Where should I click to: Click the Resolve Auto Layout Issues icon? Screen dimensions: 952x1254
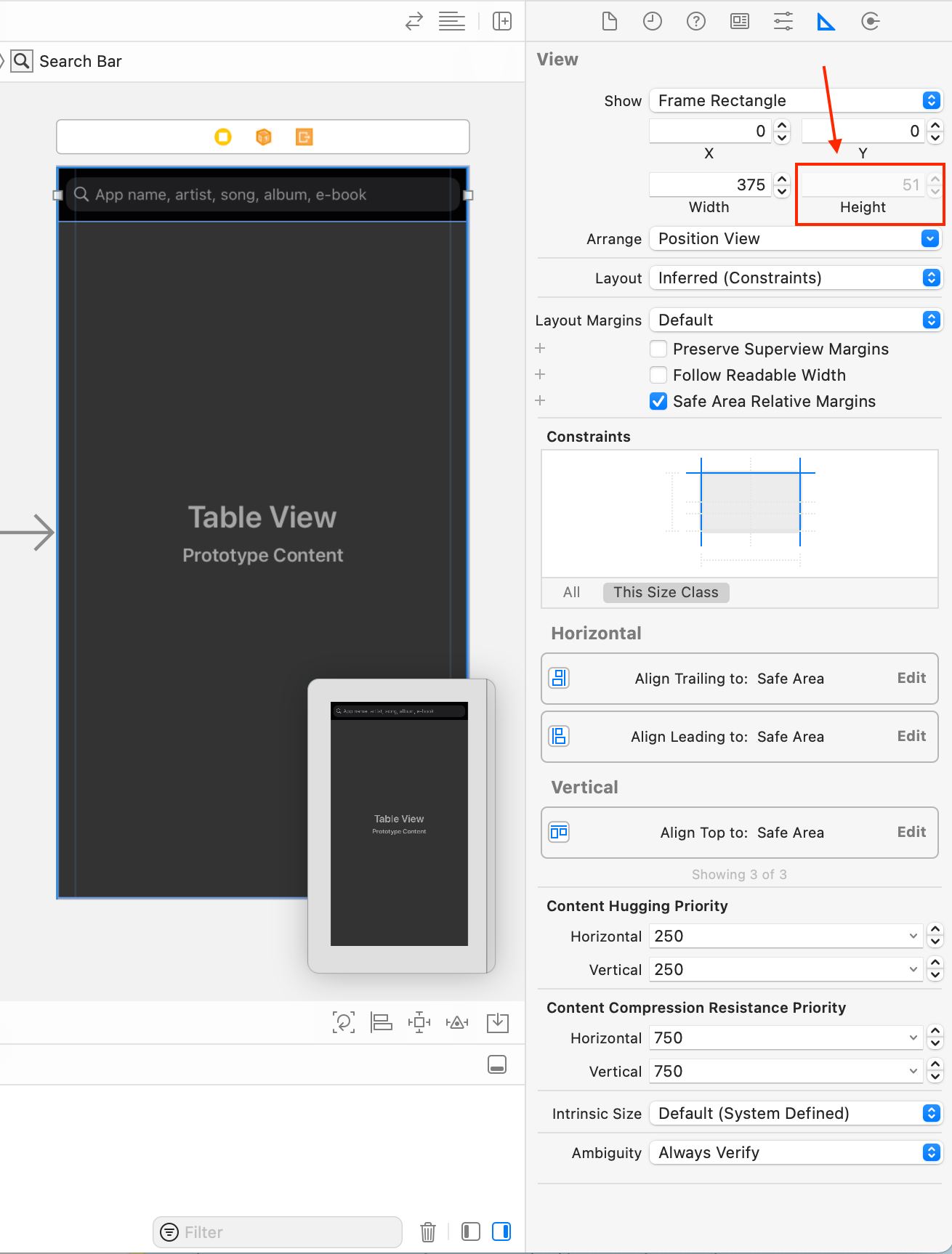coord(457,1023)
